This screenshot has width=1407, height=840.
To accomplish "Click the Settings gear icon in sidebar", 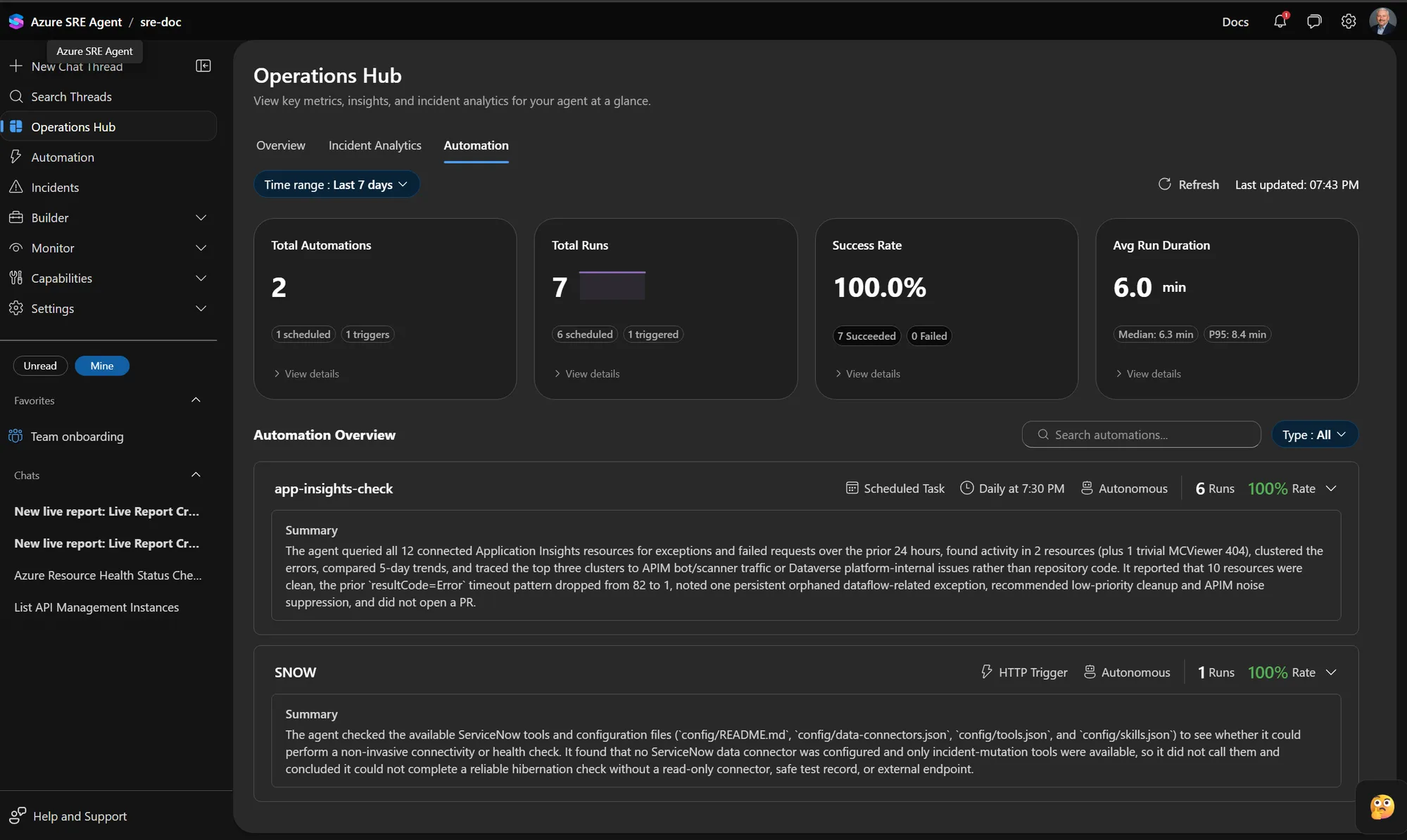I will (x=16, y=308).
